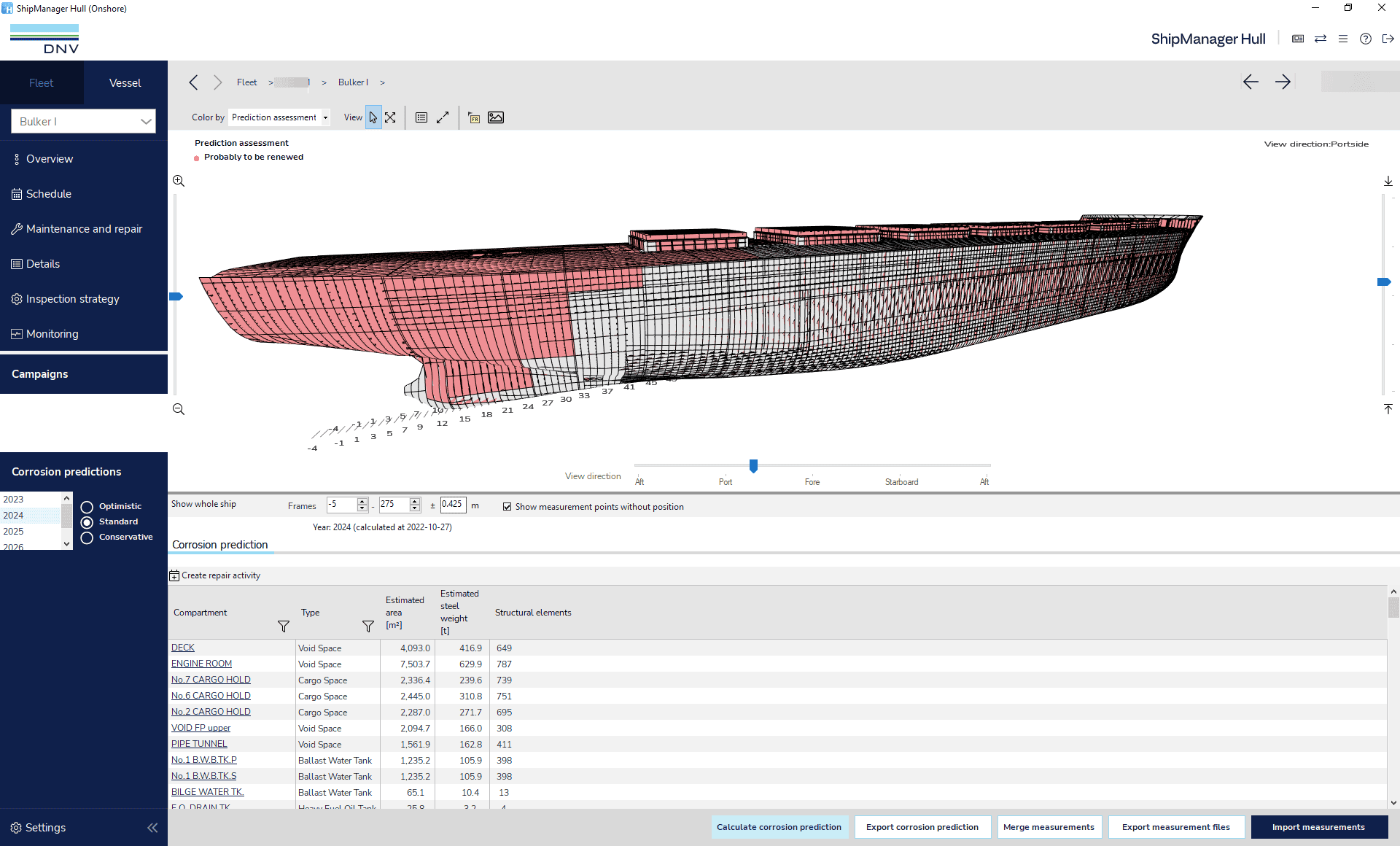The height and width of the screenshot is (846, 1400).
Task: Toggle Show measurement points without position
Action: tap(507, 507)
